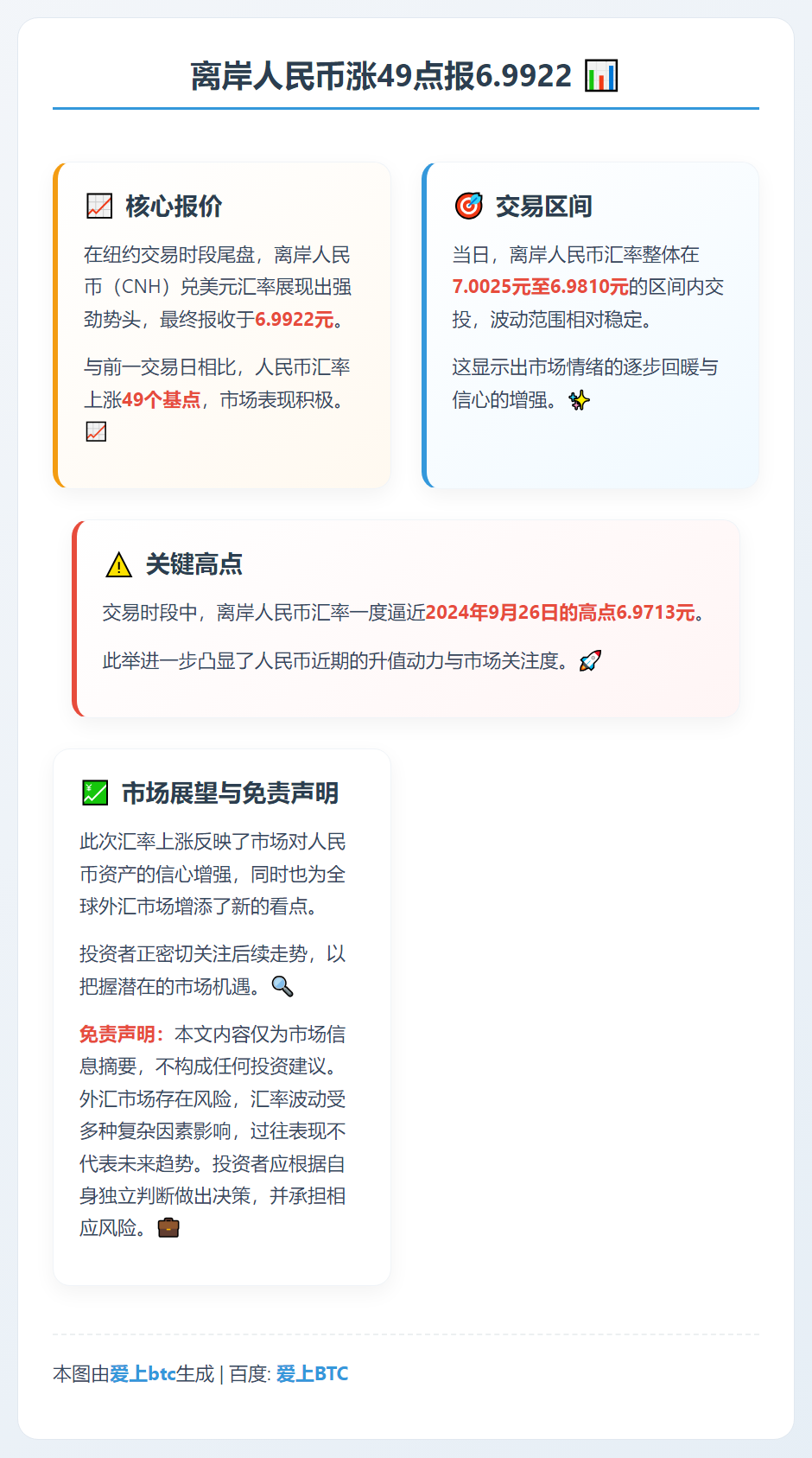Click the 市场展望与免责声明 heading
The height and width of the screenshot is (1458, 812).
coord(230,793)
